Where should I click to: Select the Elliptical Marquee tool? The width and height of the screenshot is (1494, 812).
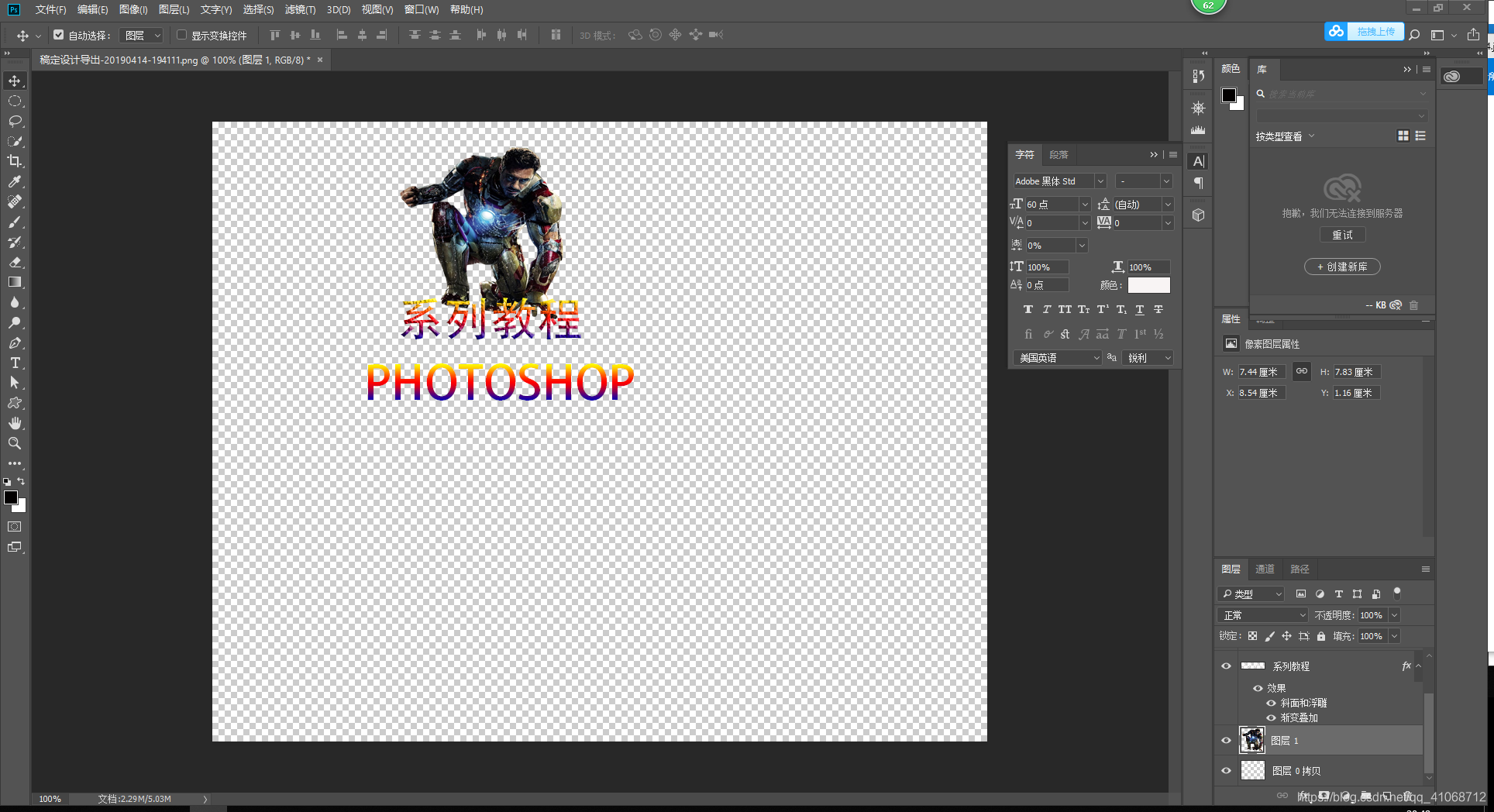(15, 101)
